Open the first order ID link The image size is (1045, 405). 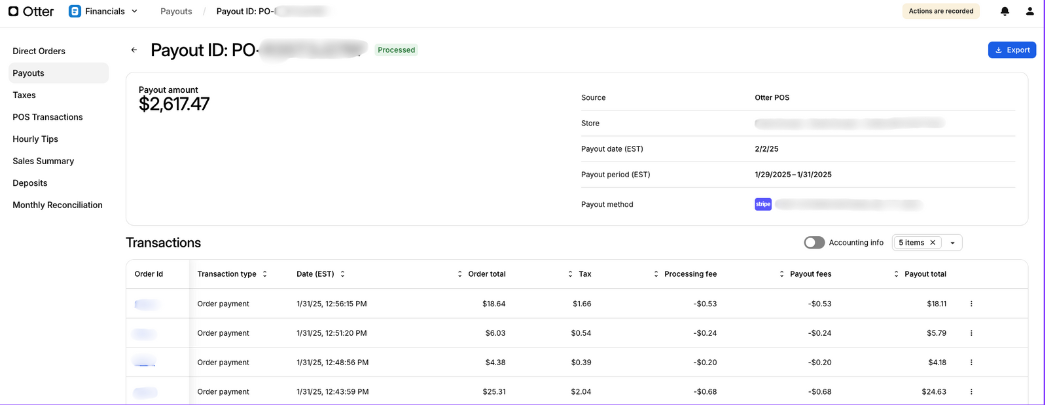pos(147,303)
